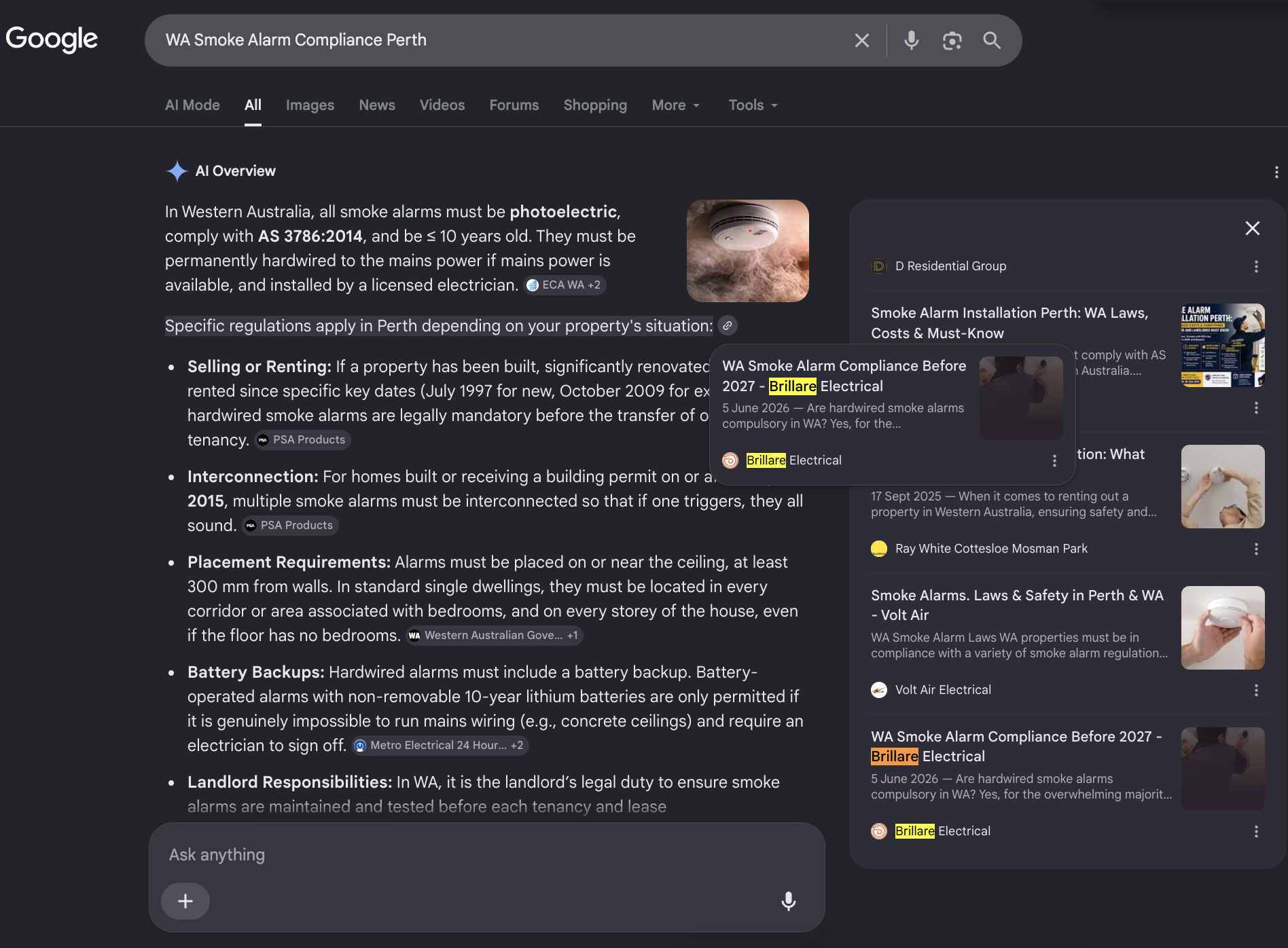Click the plus button in Ask anything box
This screenshot has height=948, width=1288.
(x=185, y=901)
